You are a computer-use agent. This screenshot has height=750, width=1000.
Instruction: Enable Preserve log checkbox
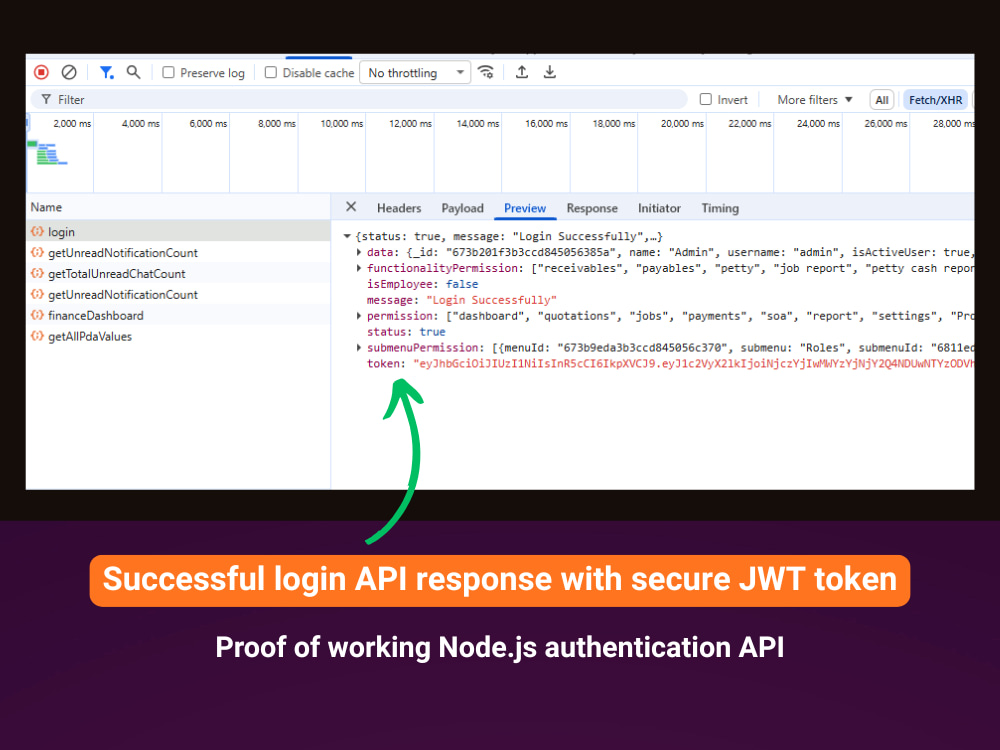(168, 72)
